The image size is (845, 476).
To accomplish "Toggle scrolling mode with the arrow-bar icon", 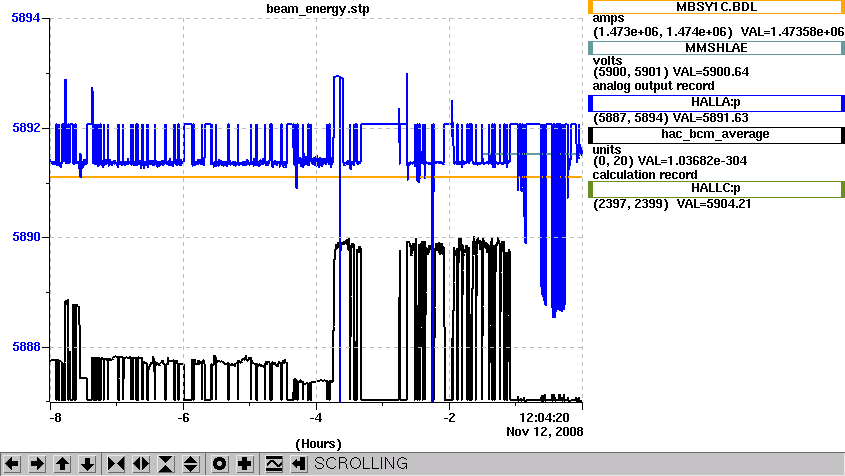I will point(299,464).
